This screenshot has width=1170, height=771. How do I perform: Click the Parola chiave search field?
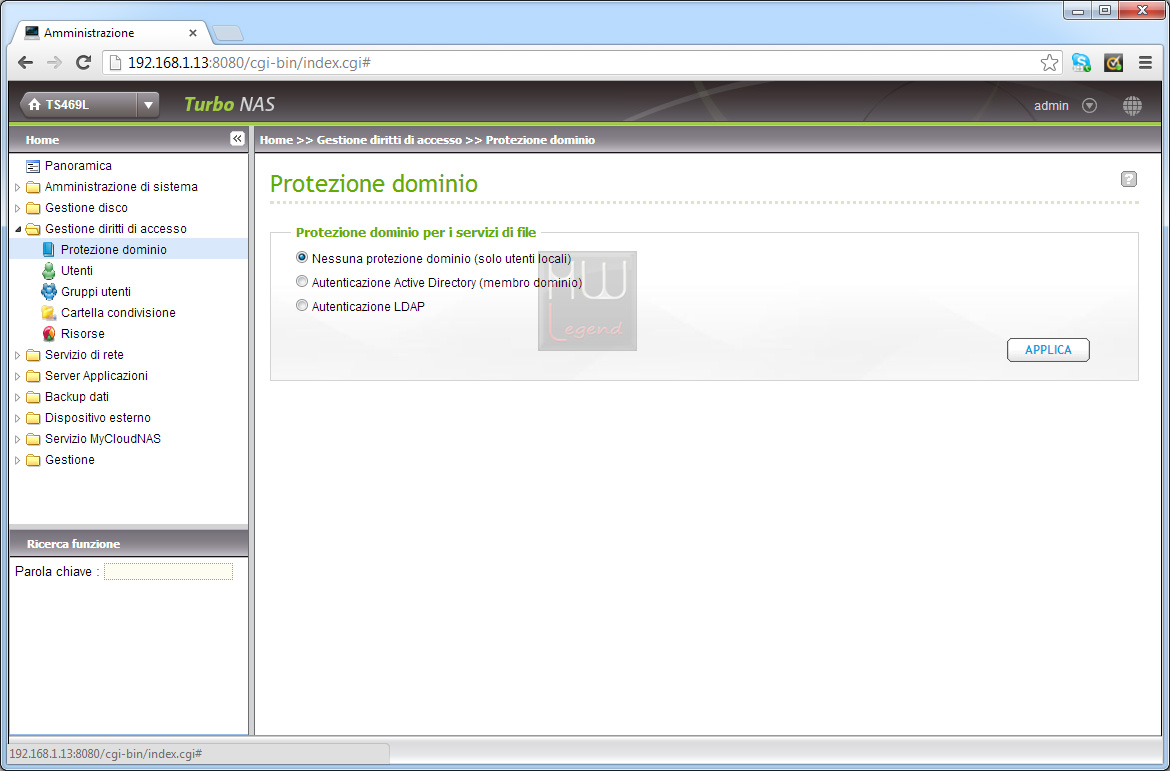coord(169,572)
